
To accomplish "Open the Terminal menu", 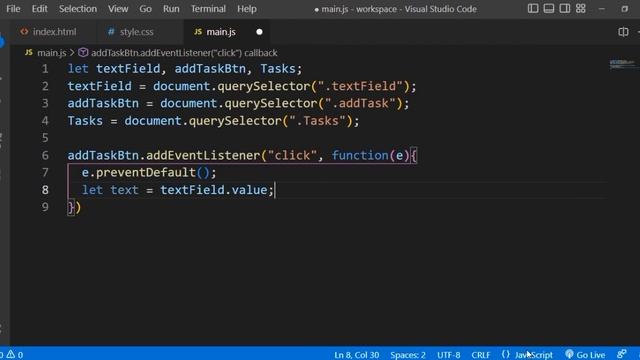I will [x=208, y=9].
